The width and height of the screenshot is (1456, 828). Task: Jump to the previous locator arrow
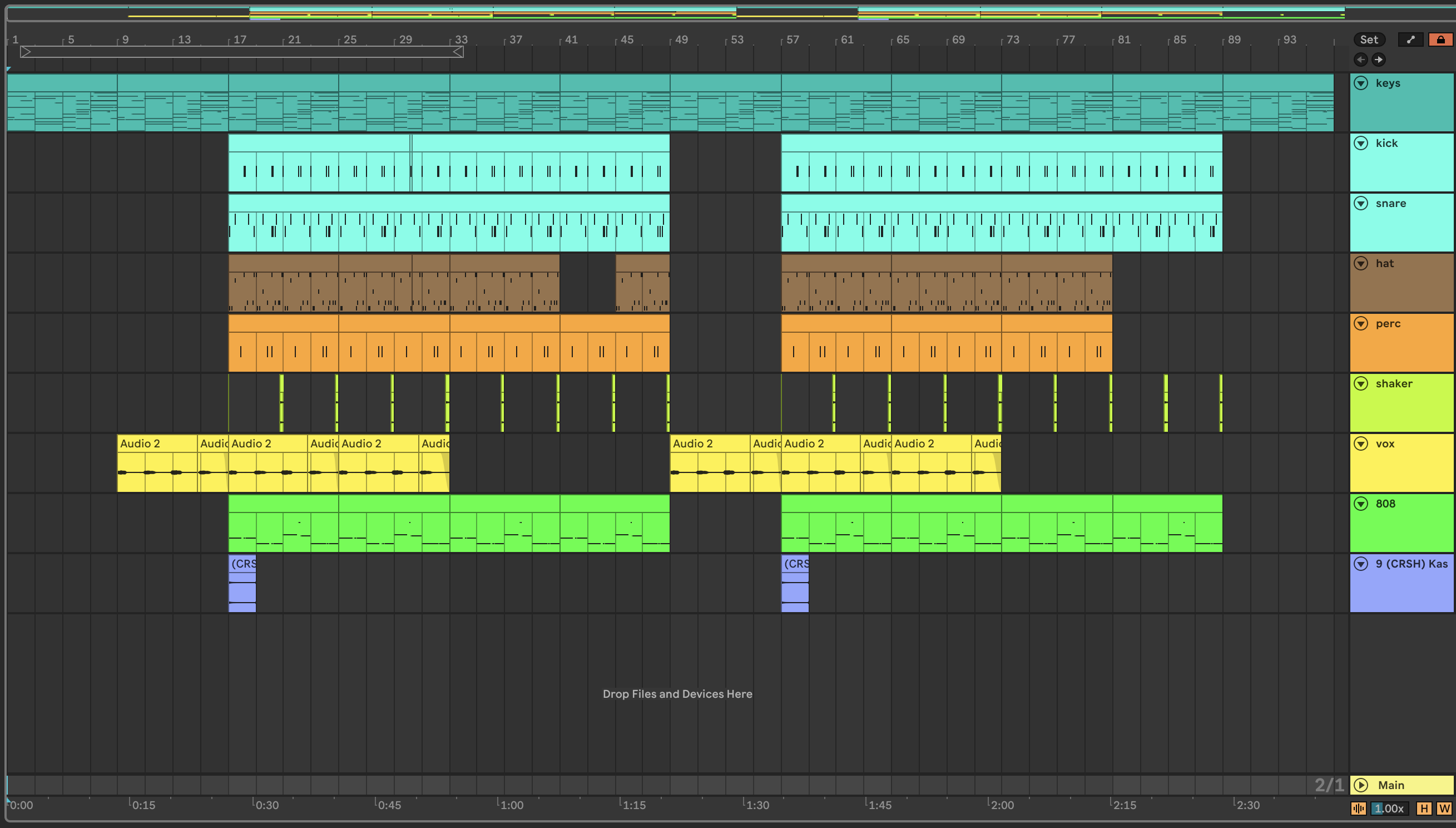click(1360, 60)
